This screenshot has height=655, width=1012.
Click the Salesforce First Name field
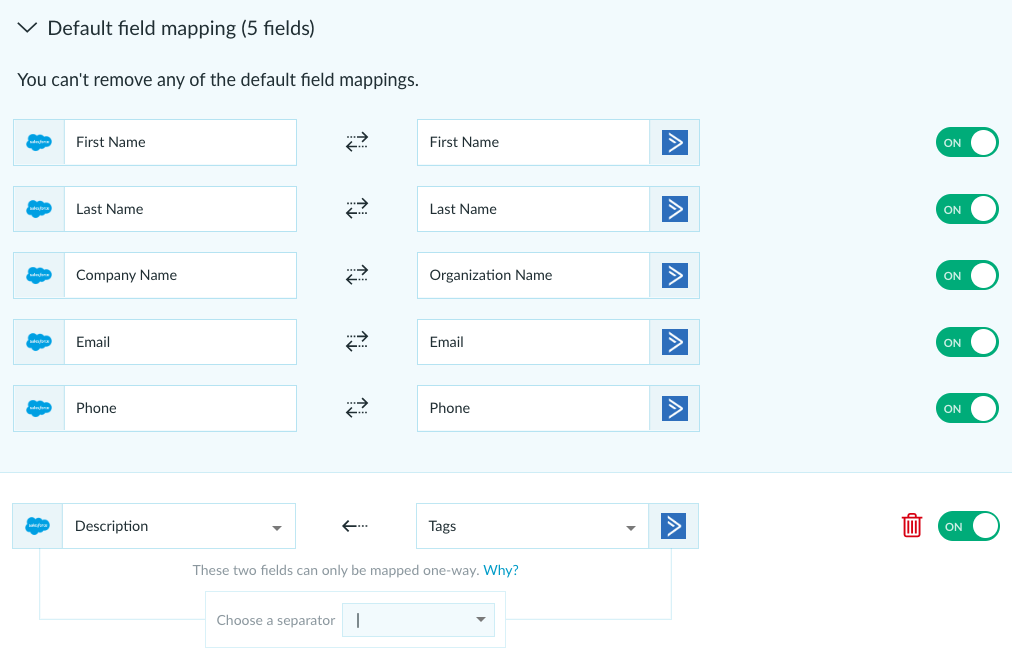180,143
